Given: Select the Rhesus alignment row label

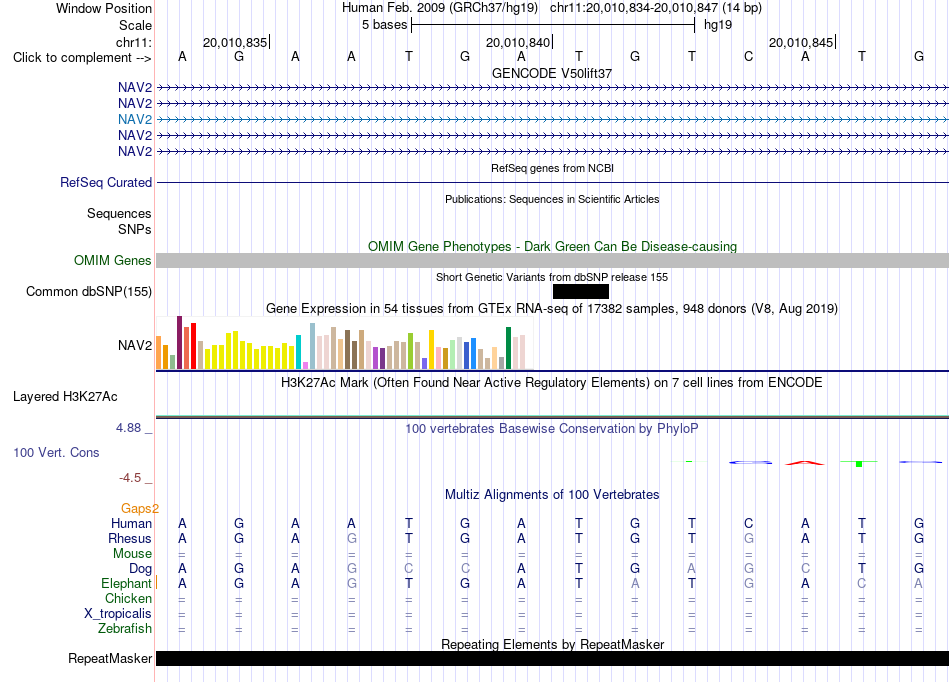Looking at the screenshot, I should pos(130,538).
